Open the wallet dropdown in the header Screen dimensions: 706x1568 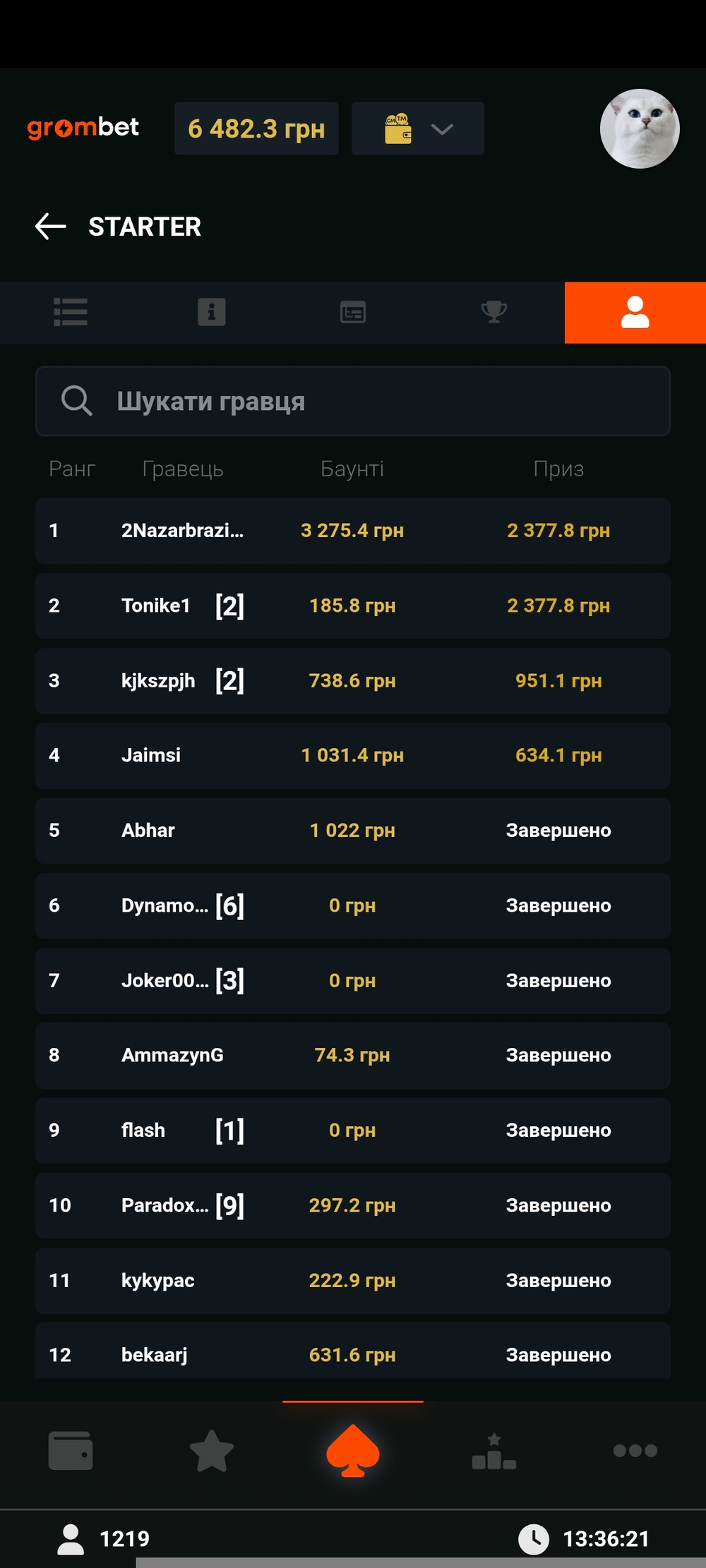[418, 128]
